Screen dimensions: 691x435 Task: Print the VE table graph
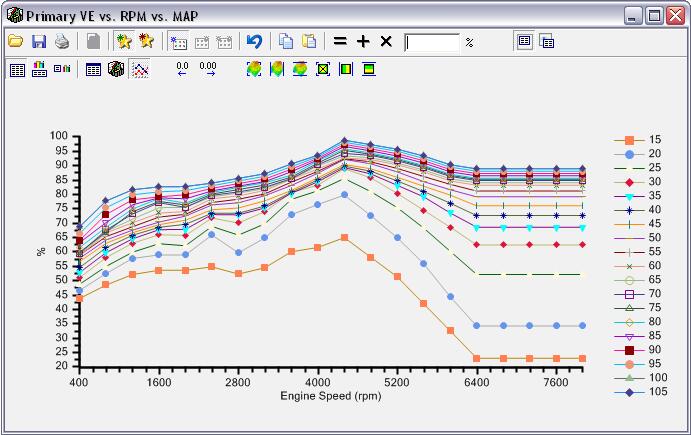pyautogui.click(x=62, y=42)
